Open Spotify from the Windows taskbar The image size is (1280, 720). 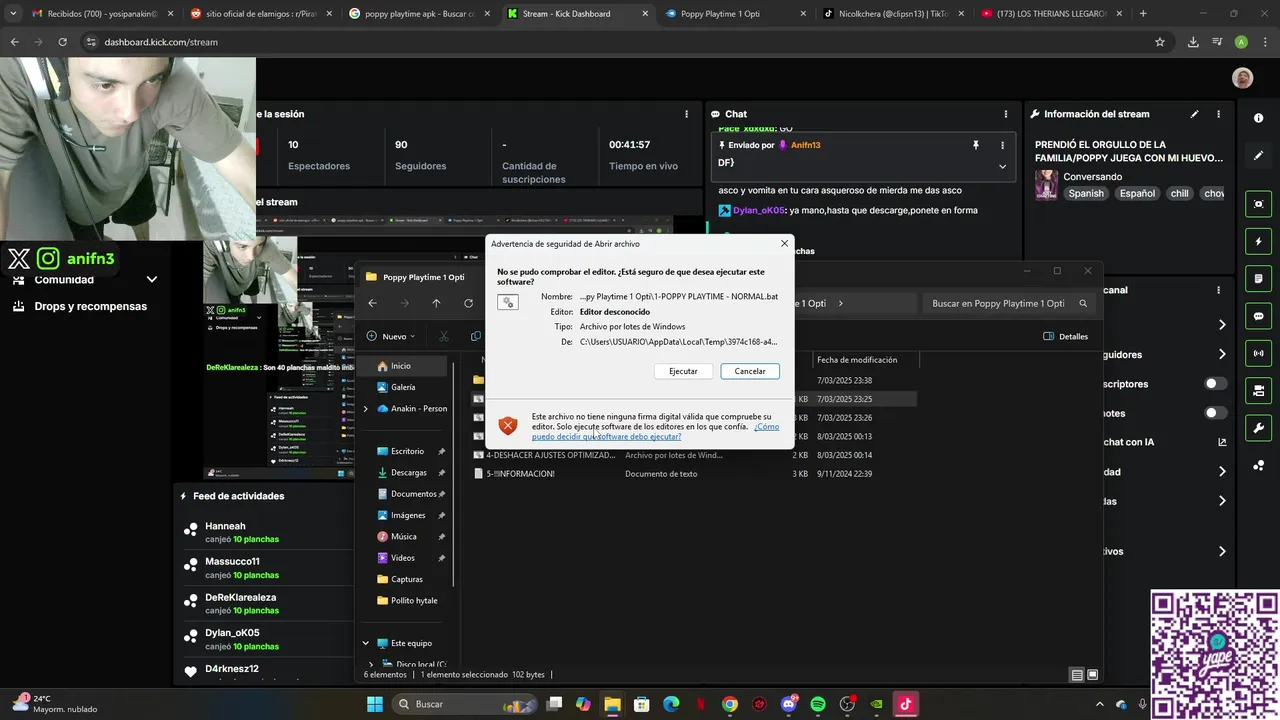[818, 704]
